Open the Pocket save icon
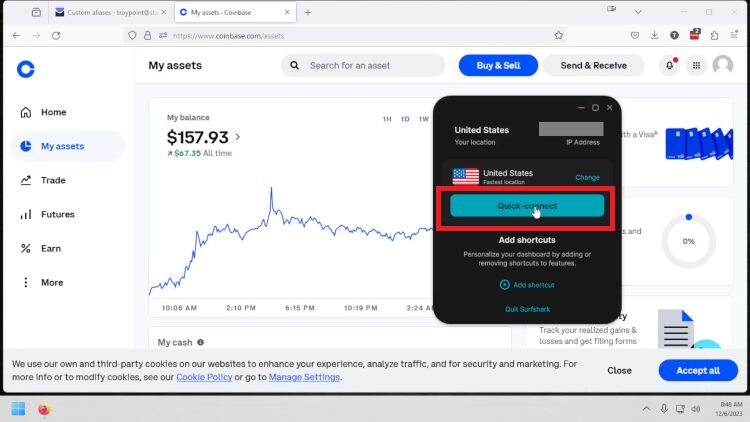Viewport: 750px width, 422px height. 635,35
